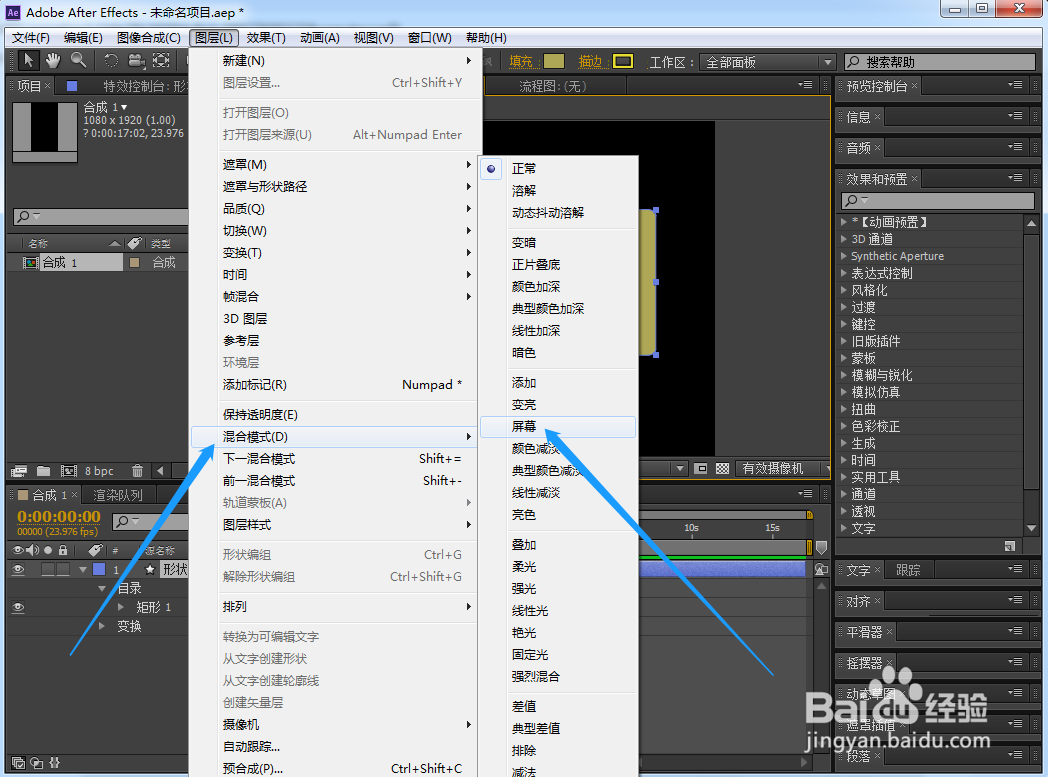Toggle layer switches pane icon at timeline bottom

click(18, 762)
